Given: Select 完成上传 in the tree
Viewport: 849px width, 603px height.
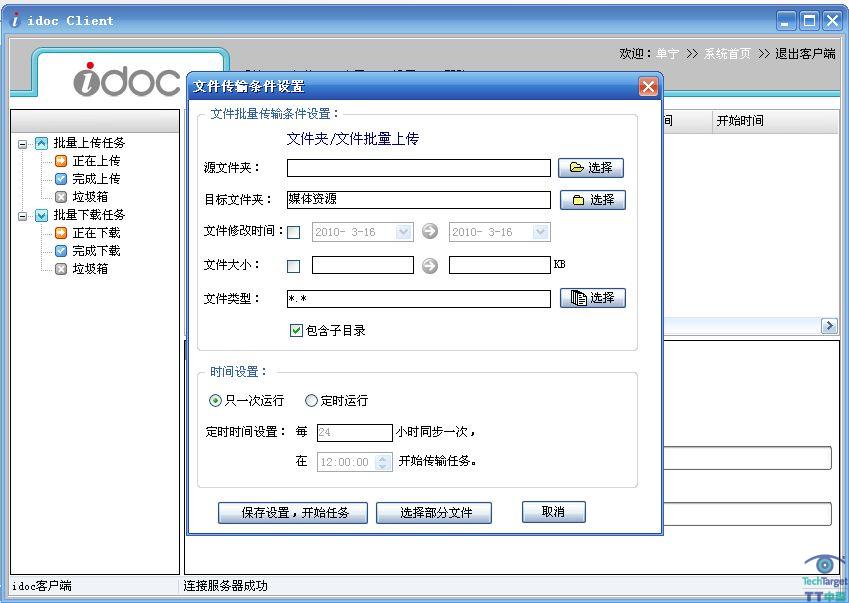Looking at the screenshot, I should coord(96,179).
